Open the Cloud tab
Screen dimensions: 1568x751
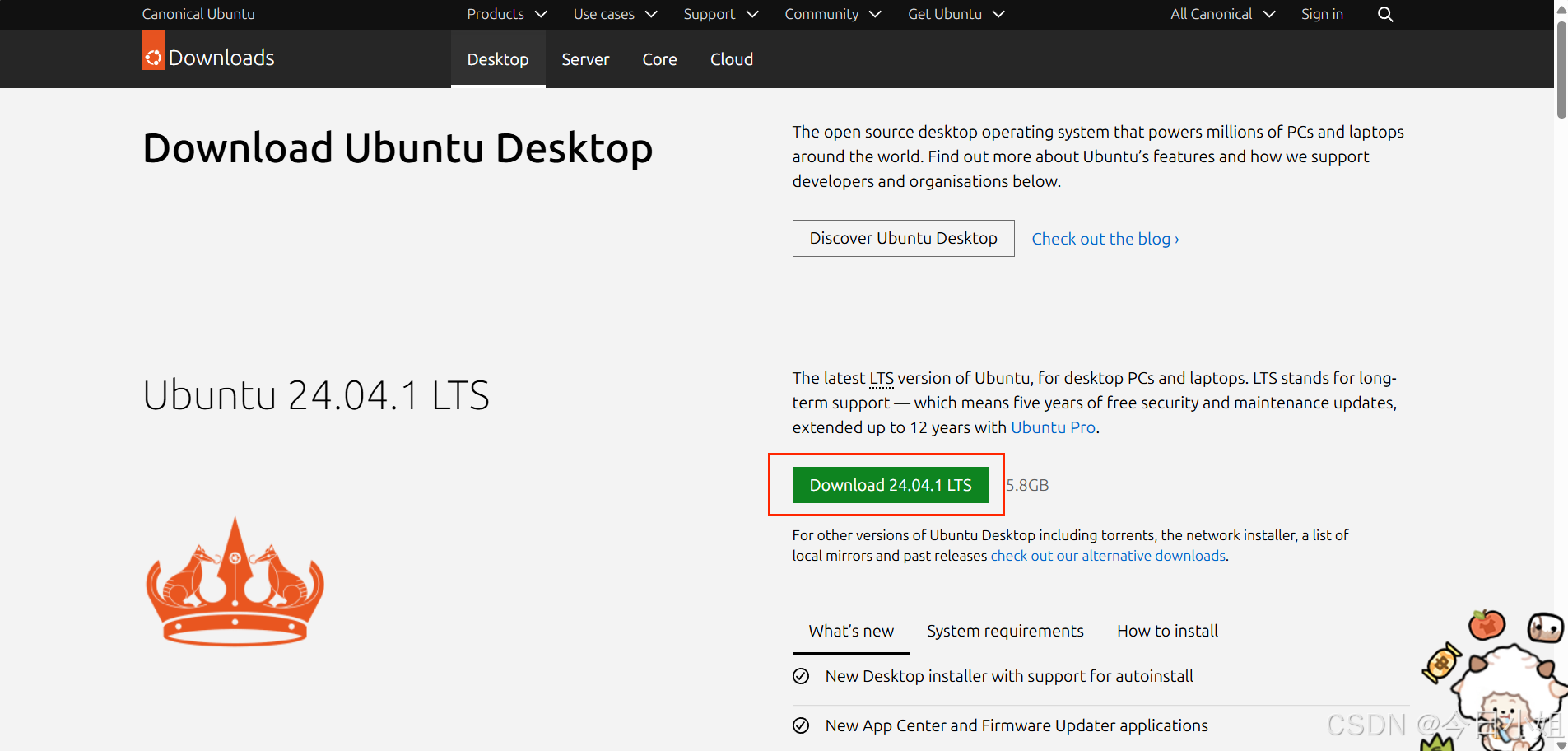(x=731, y=59)
